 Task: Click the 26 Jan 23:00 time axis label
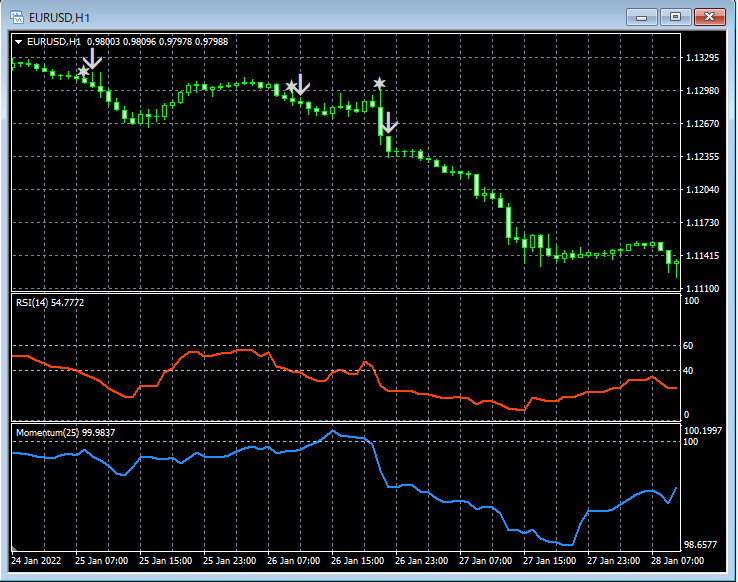coord(421,560)
